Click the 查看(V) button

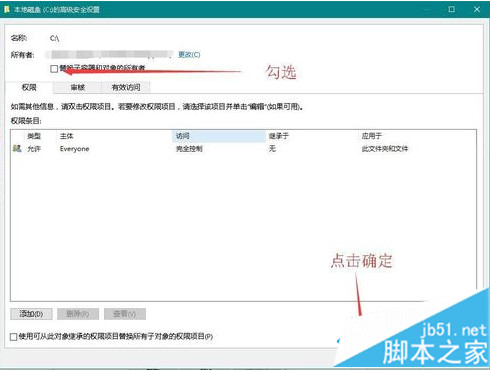click(125, 314)
